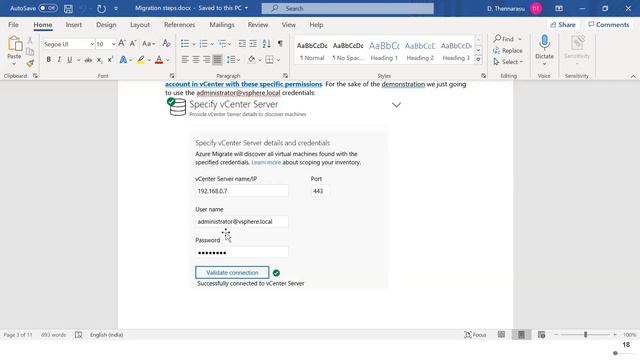Toggle Subscript formatting

click(100, 60)
